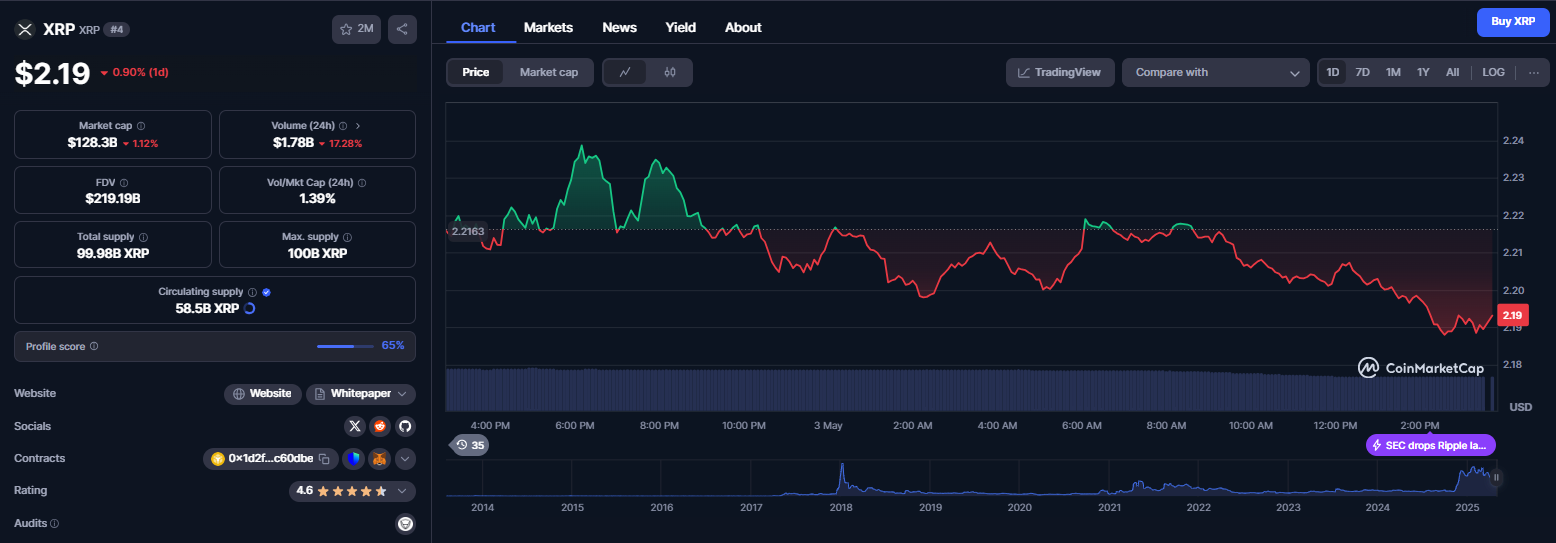
Task: Switch to the Yield tab
Action: click(681, 27)
